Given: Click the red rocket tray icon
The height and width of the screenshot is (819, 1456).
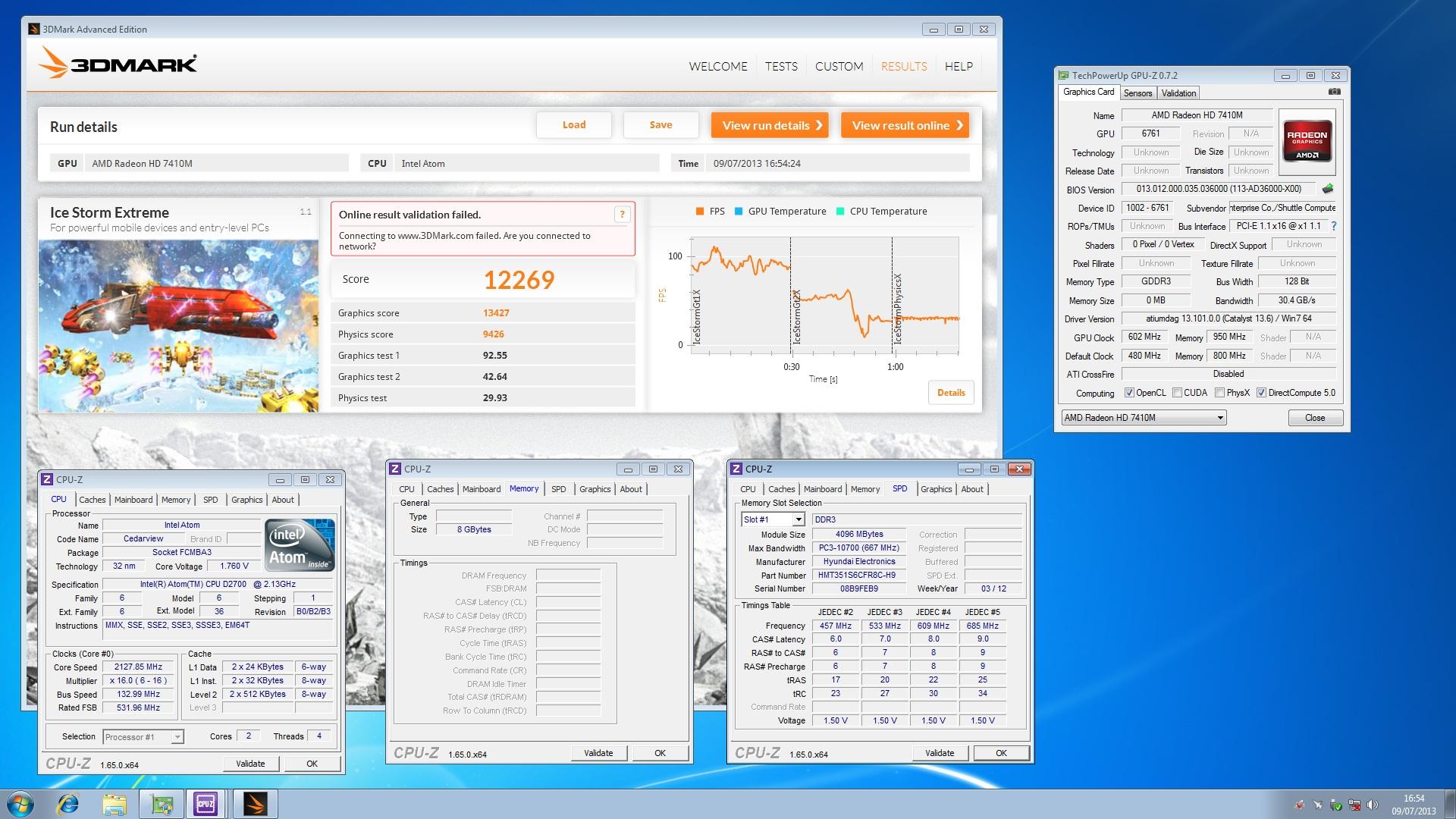Looking at the screenshot, I should 1300,805.
